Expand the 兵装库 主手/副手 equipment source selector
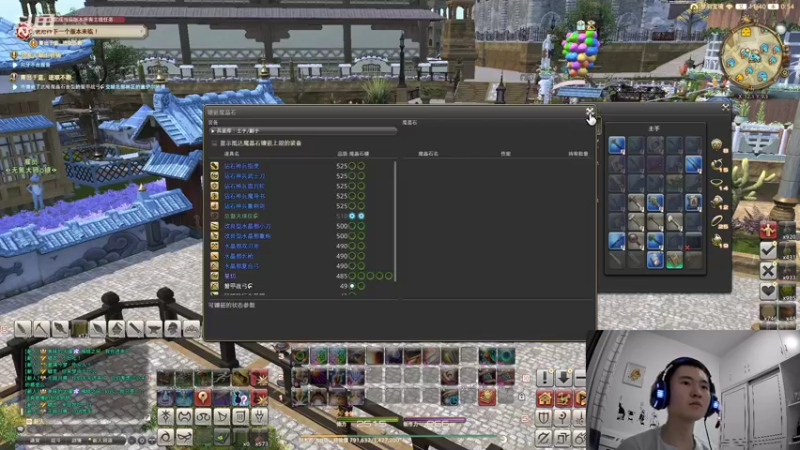 pyautogui.click(x=303, y=131)
